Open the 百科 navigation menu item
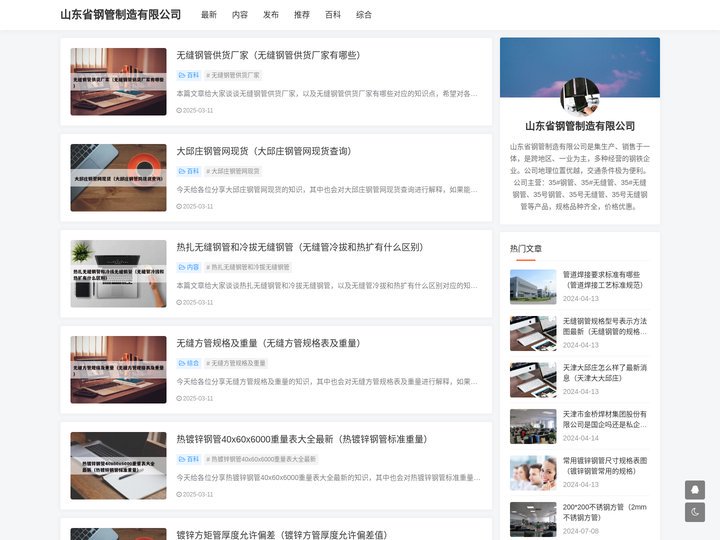The width and height of the screenshot is (720, 540). [x=333, y=15]
